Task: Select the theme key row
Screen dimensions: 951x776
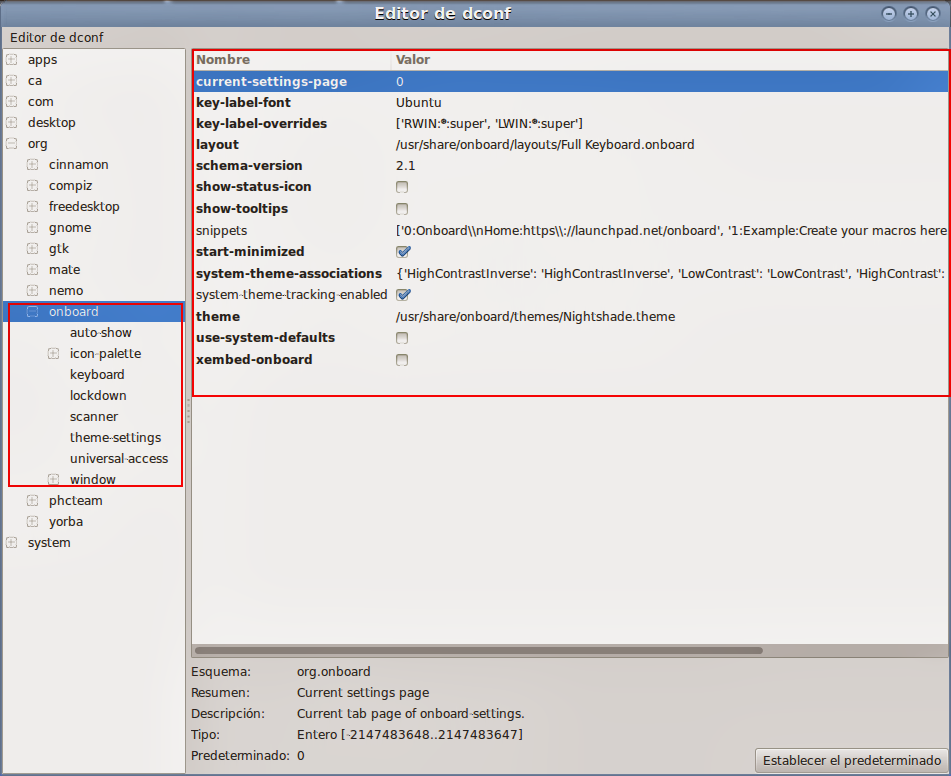Action: [571, 317]
